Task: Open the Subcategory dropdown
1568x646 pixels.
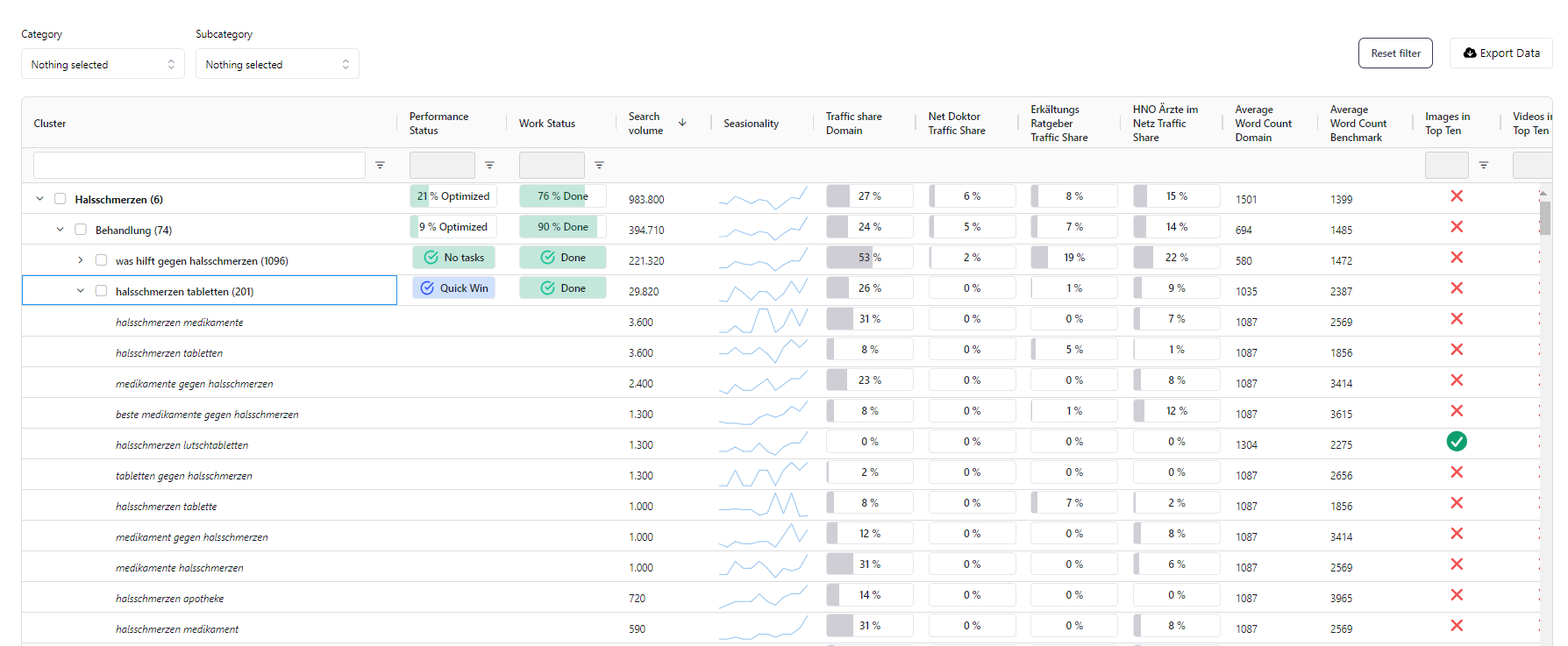Action: pyautogui.click(x=277, y=64)
